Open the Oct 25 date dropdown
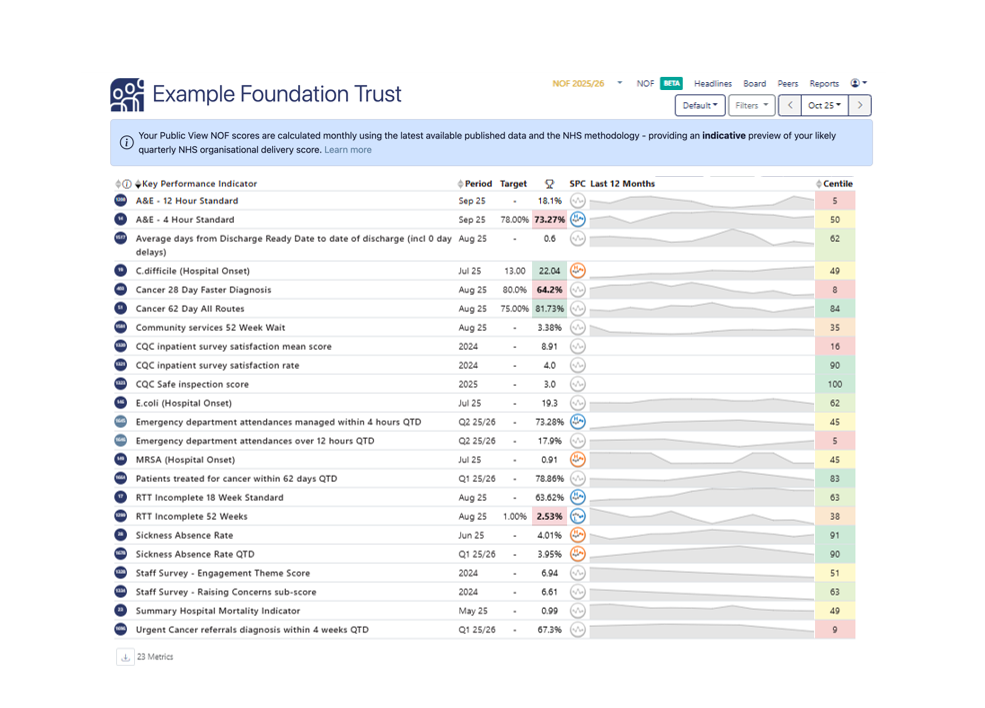The width and height of the screenshot is (985, 708). tap(824, 105)
